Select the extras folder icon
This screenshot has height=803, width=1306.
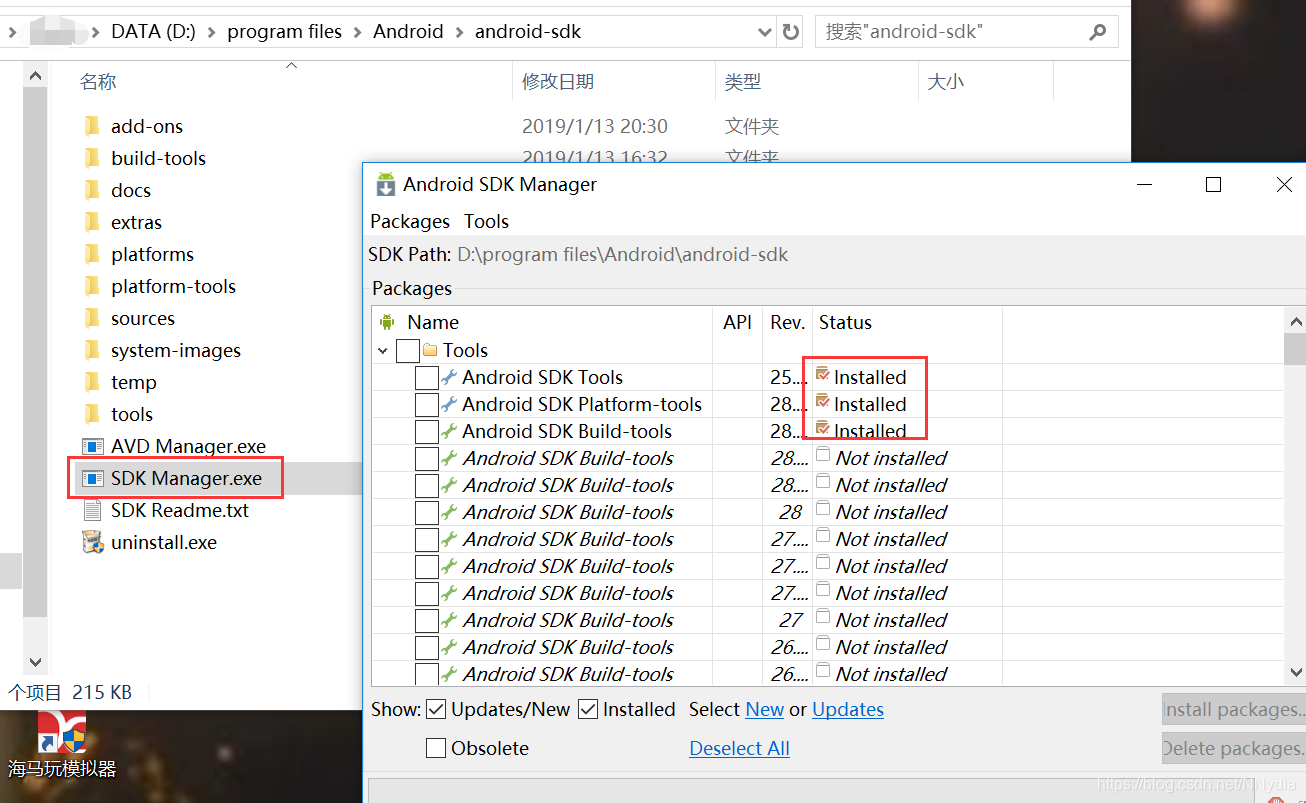coord(93,222)
